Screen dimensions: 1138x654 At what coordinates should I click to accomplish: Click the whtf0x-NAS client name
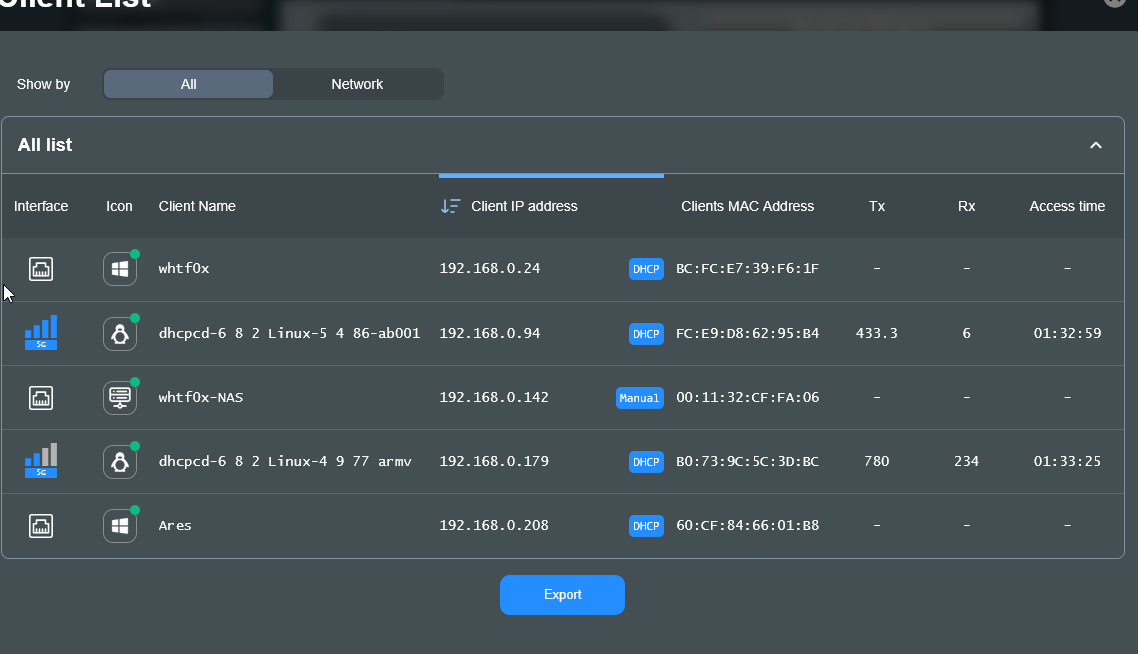(x=201, y=397)
